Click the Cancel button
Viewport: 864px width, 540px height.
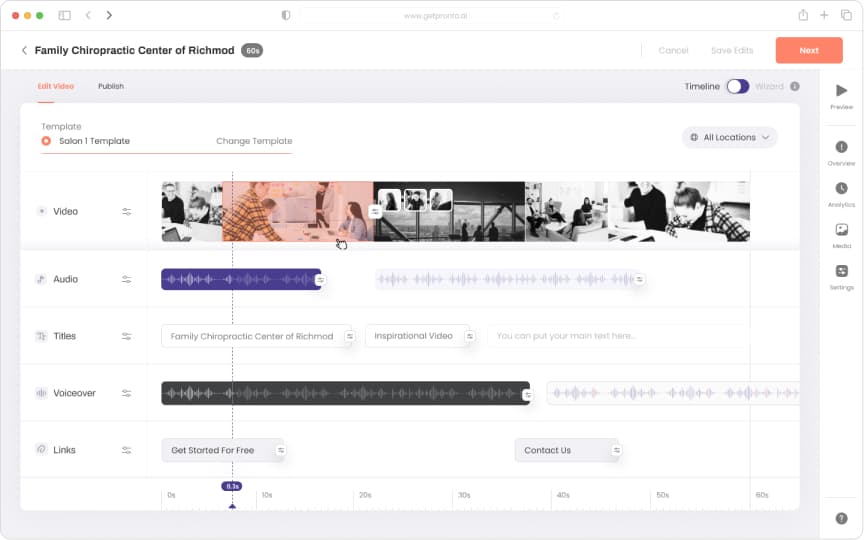(673, 50)
